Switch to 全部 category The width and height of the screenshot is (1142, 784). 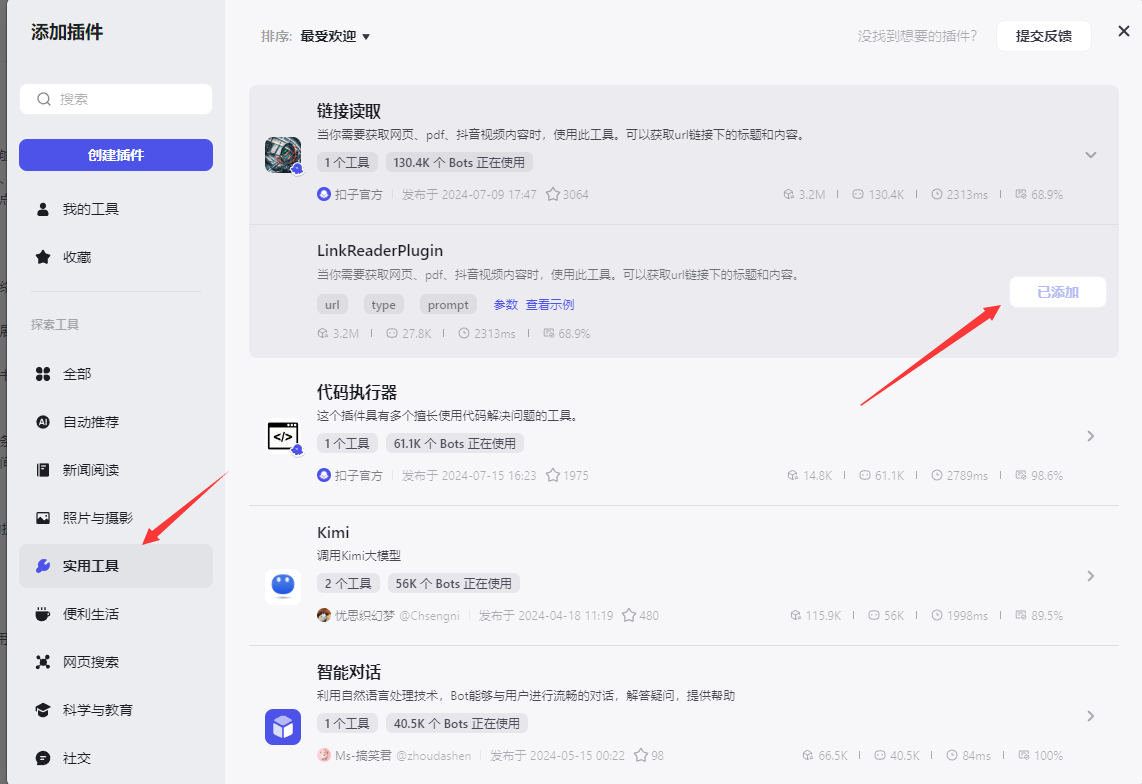point(116,375)
